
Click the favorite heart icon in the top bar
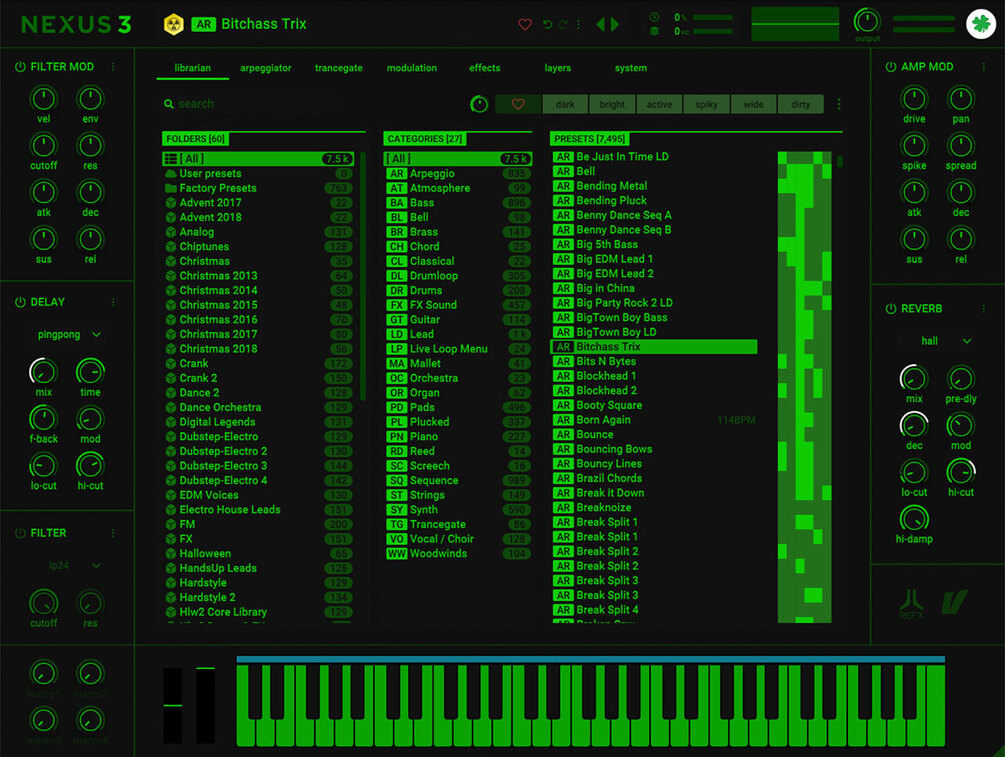point(525,24)
